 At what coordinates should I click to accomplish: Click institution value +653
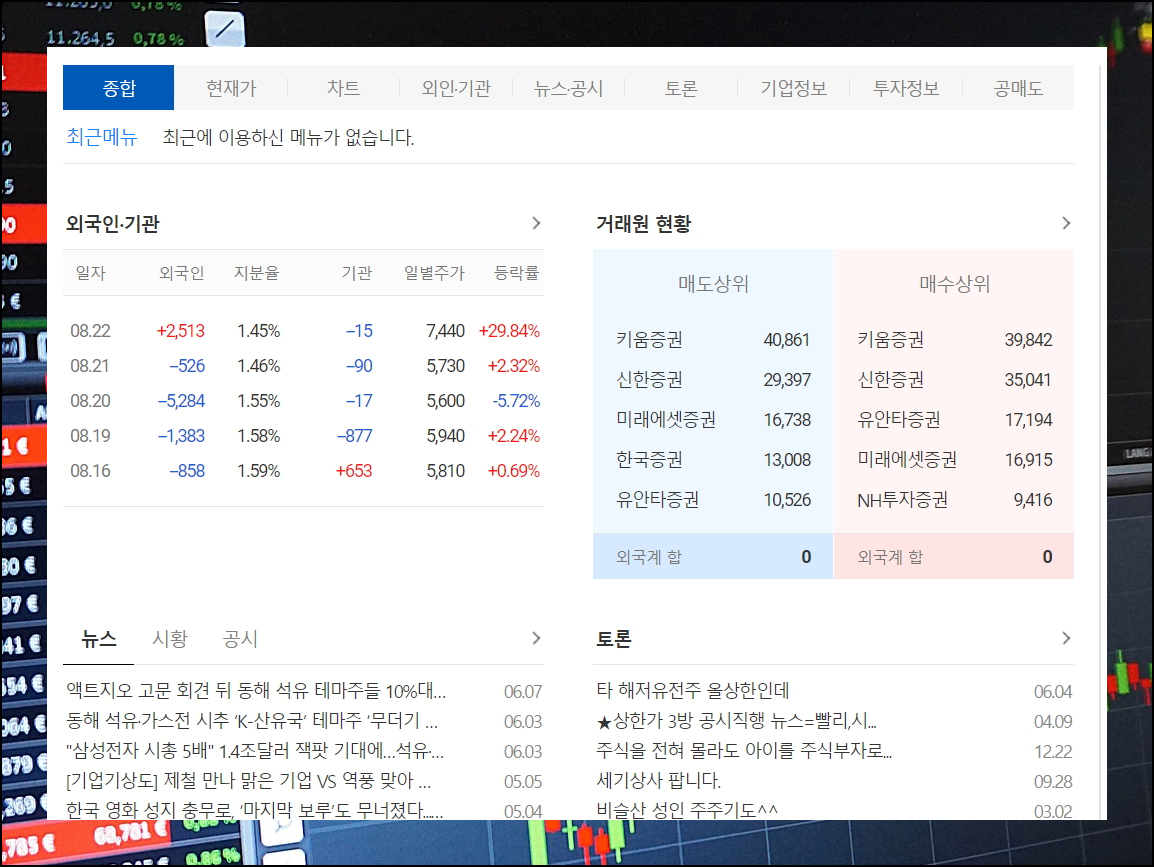coord(354,470)
